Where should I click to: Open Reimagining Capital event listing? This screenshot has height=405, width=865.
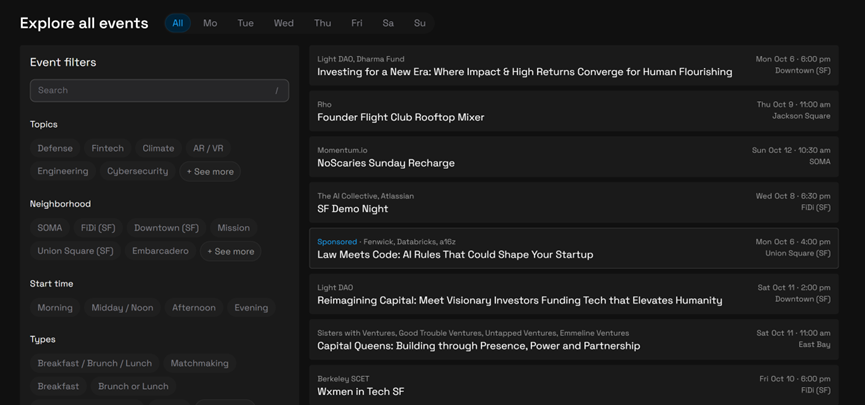click(574, 294)
